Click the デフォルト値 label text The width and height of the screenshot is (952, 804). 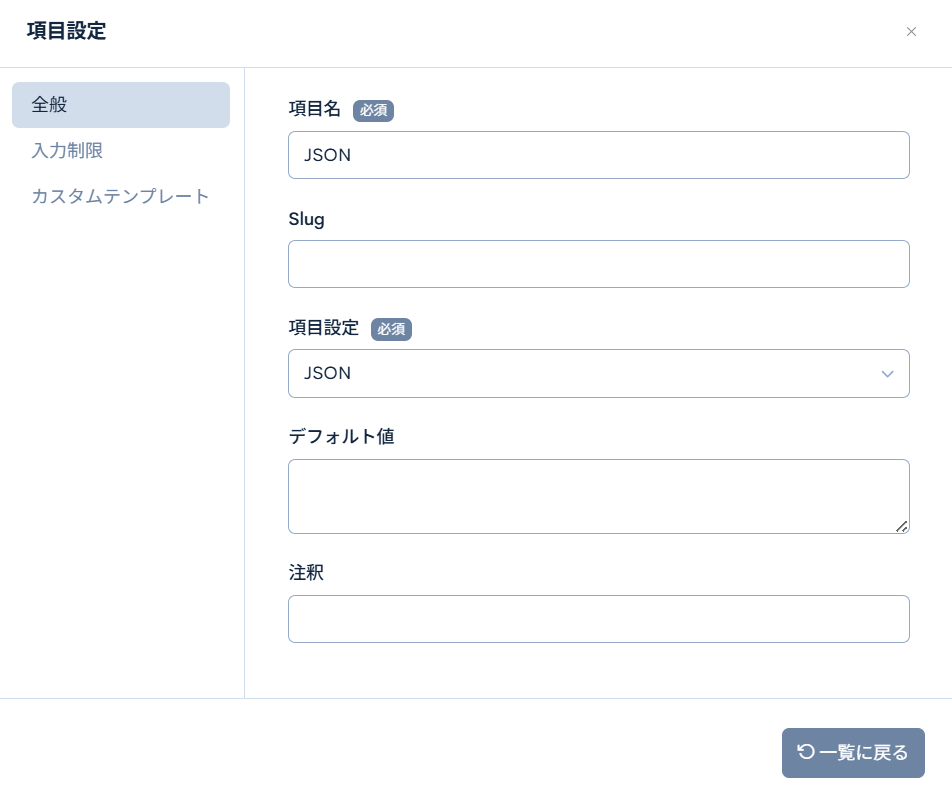pos(341,437)
